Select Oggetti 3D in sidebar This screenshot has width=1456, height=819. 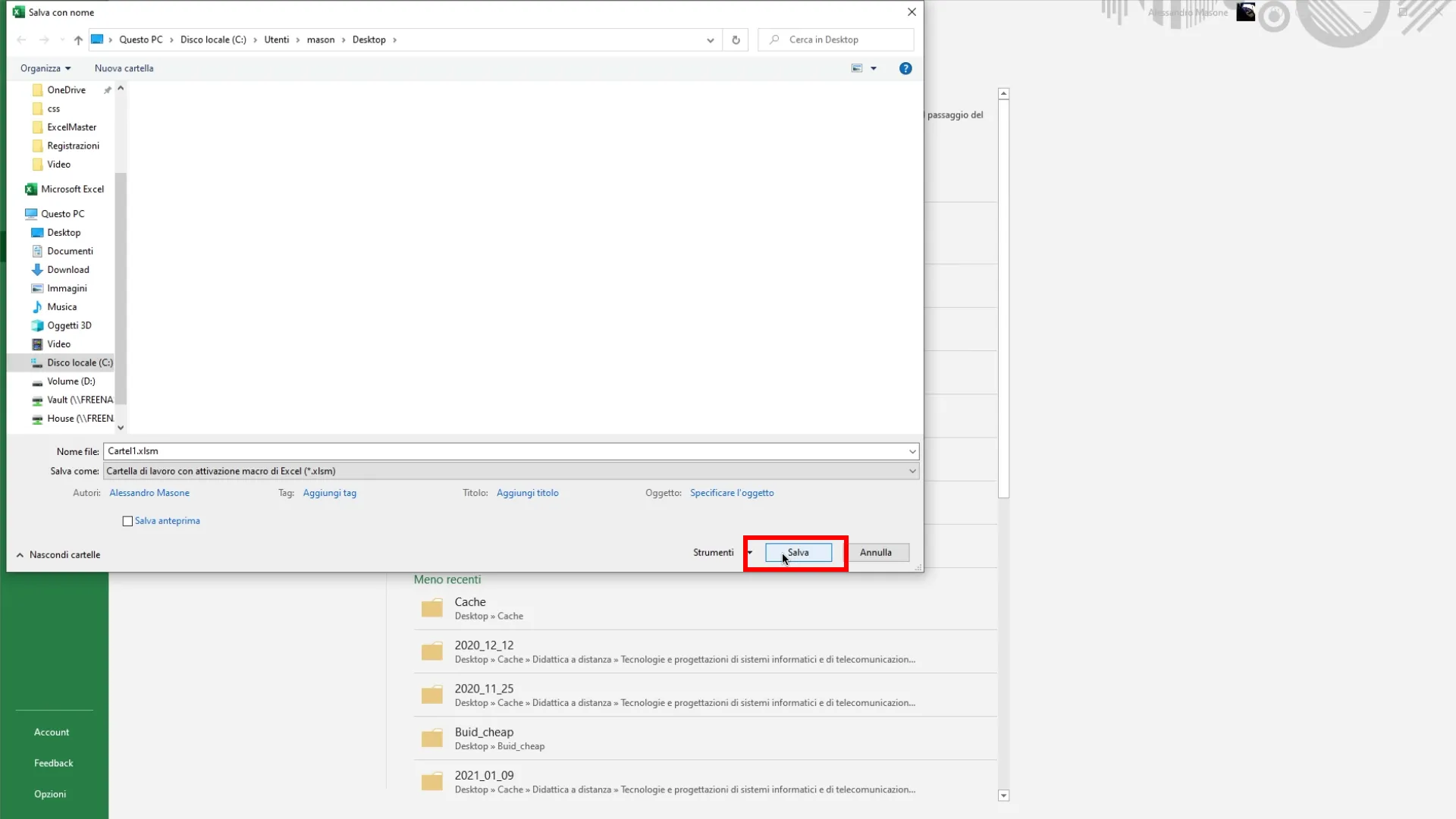69,325
